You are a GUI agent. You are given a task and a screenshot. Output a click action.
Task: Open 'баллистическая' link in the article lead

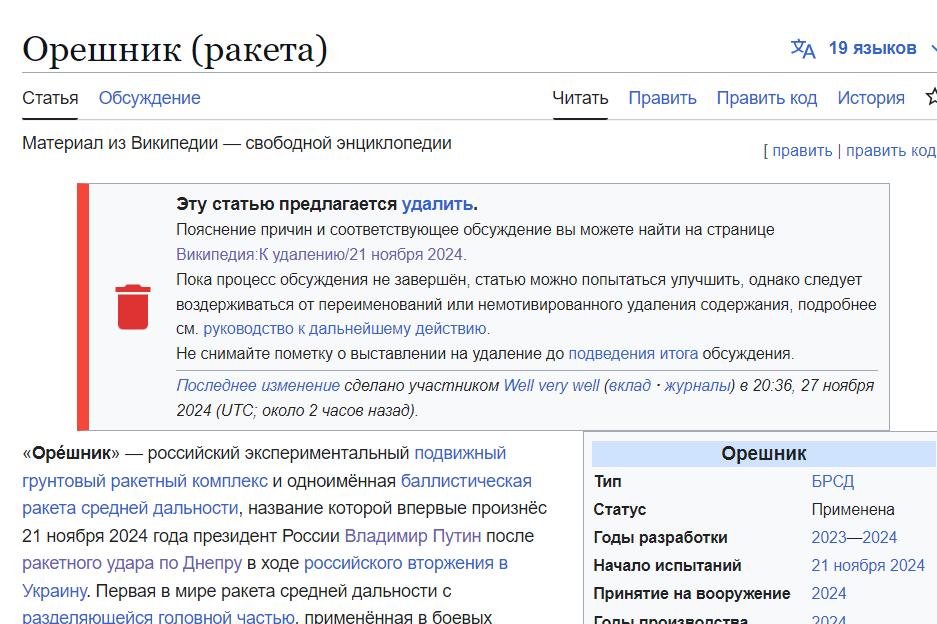(x=466, y=481)
